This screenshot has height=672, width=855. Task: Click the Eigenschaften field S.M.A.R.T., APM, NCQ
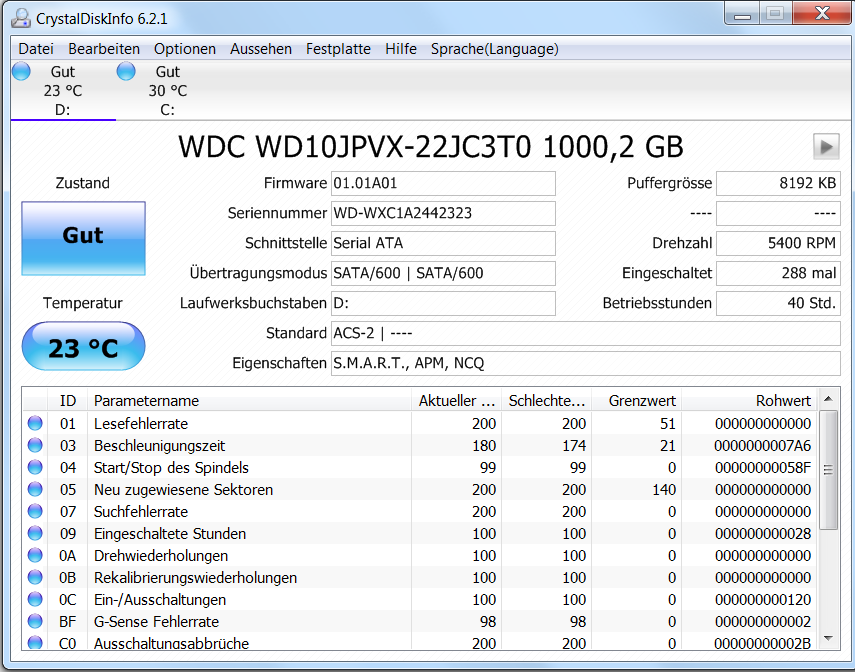pos(586,363)
